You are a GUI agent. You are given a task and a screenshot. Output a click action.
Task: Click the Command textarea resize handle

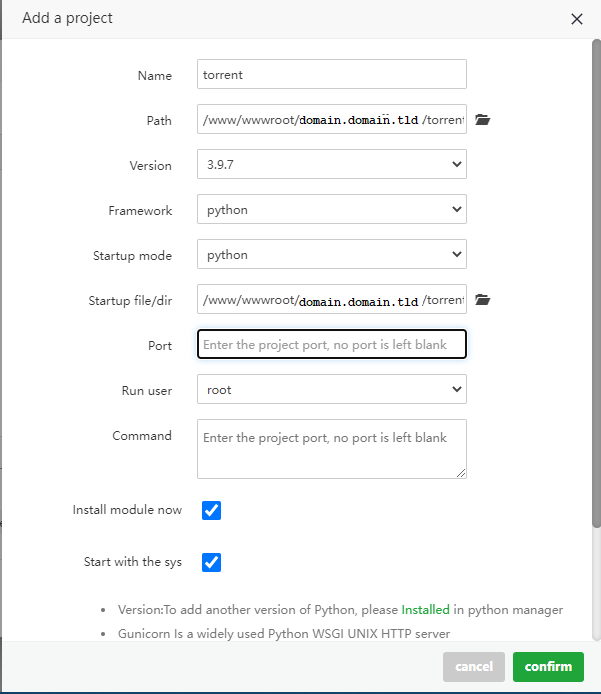coord(461,473)
